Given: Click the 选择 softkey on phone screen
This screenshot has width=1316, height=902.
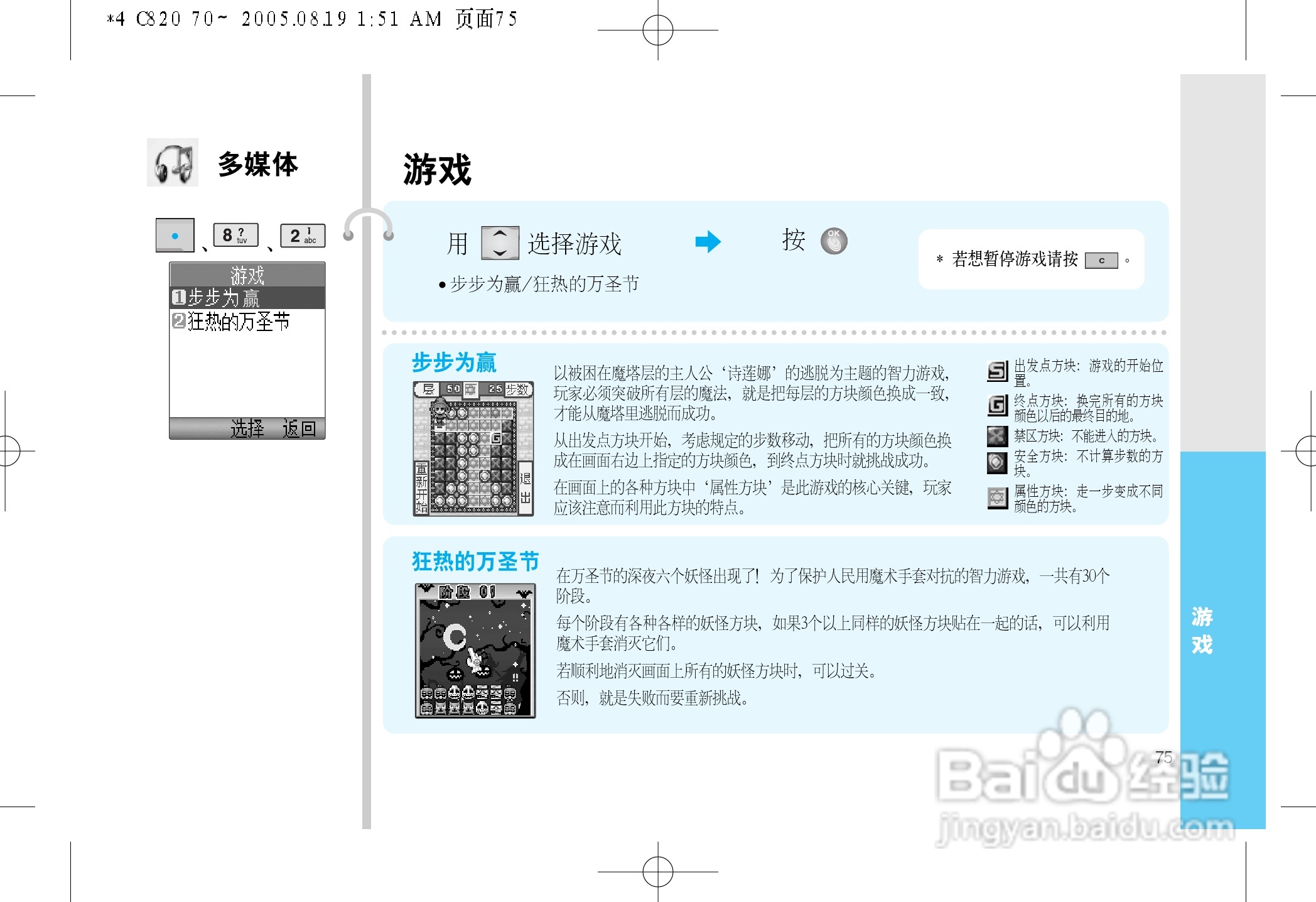Looking at the screenshot, I should pos(247,428).
